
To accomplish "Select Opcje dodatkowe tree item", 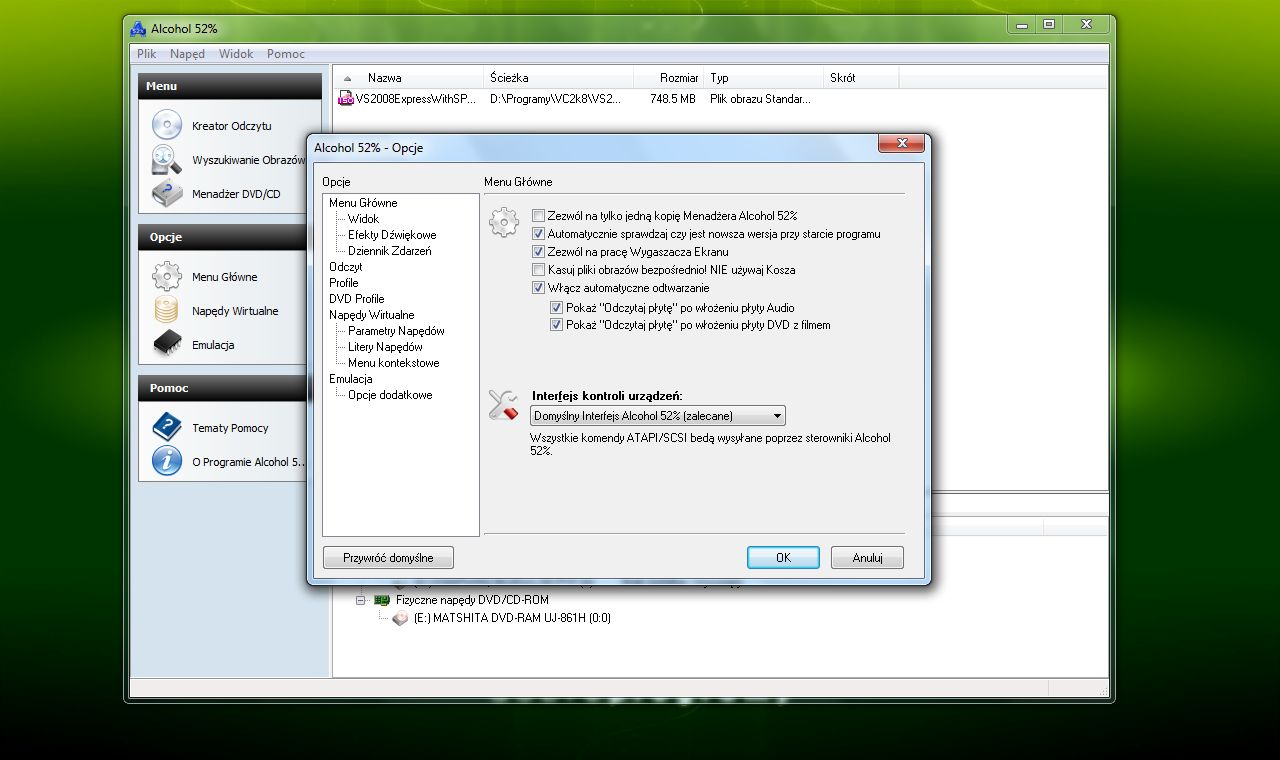I will [390, 395].
